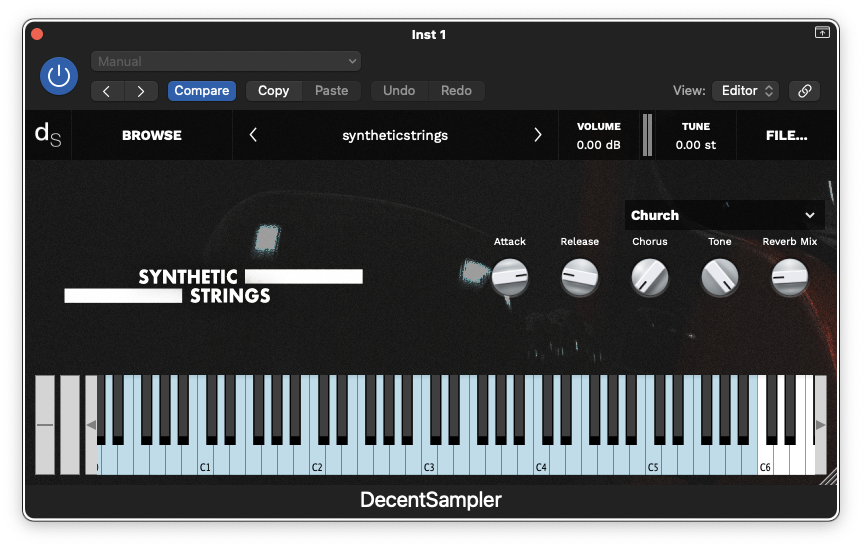Play the C3 key on keyboard
Image resolution: width=862 pixels, height=548 pixels.
[x=429, y=461]
